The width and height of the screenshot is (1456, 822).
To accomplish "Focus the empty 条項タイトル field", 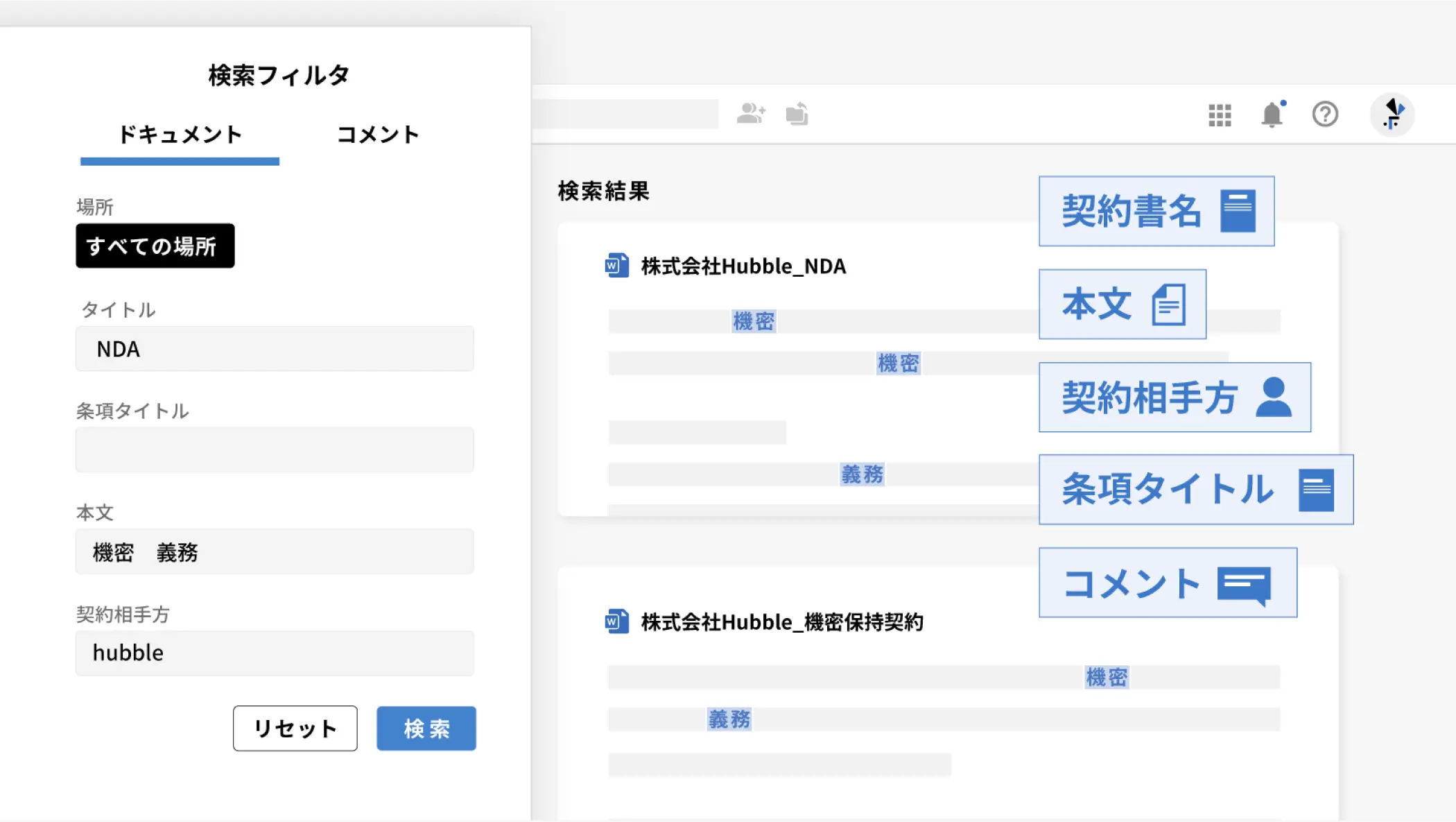I will tap(275, 450).
